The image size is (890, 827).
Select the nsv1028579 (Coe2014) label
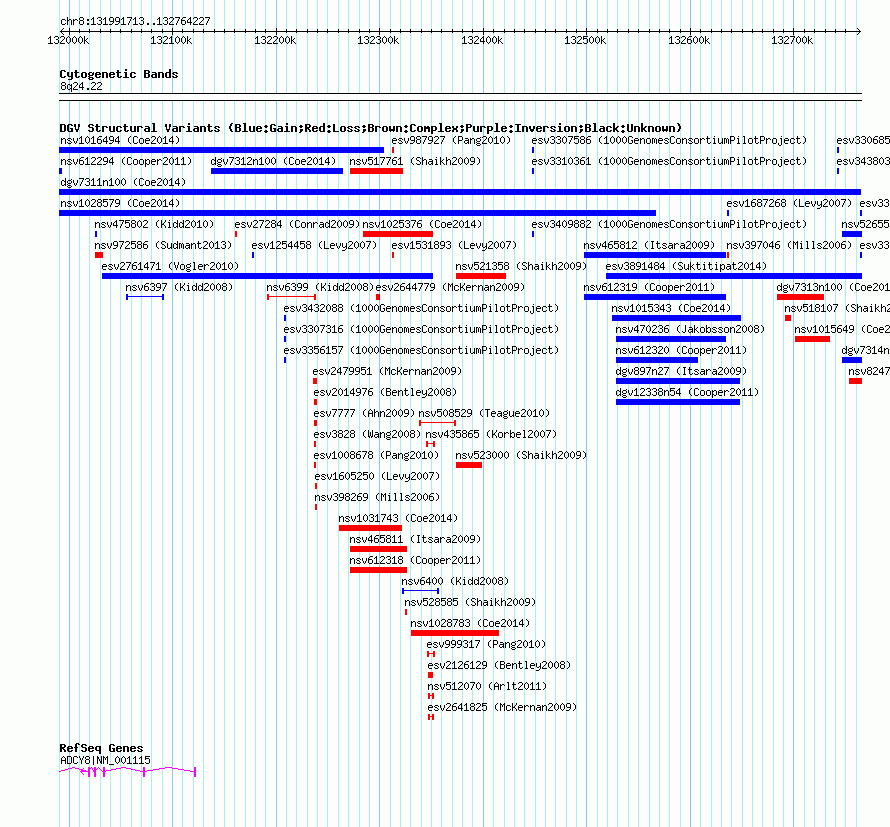[x=120, y=203]
